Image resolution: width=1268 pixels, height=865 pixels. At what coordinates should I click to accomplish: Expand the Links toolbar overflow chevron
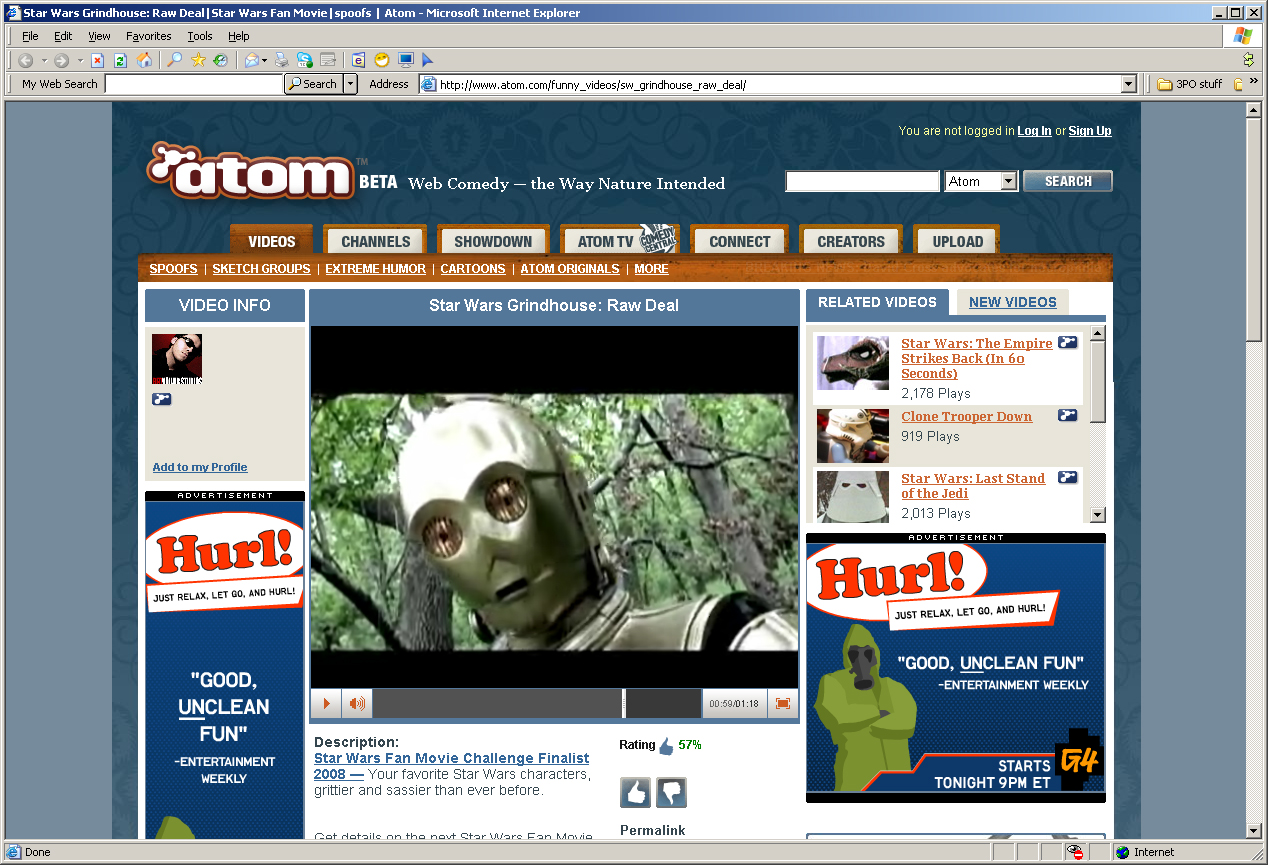1254,82
